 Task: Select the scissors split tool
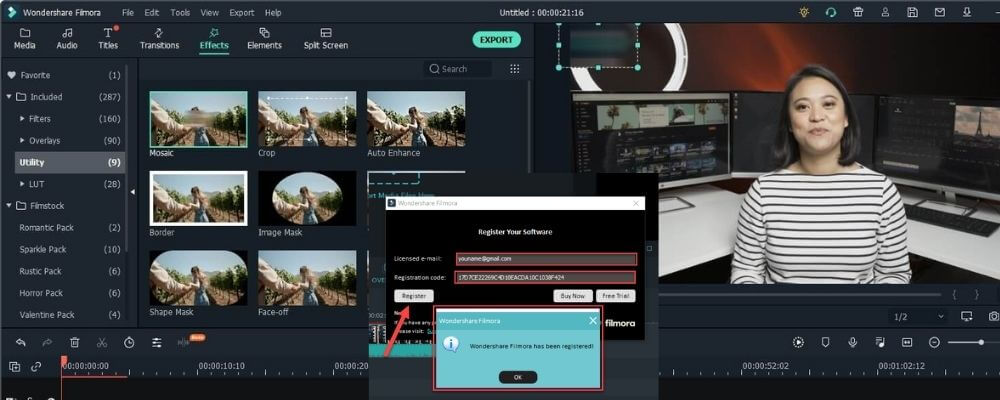102,342
